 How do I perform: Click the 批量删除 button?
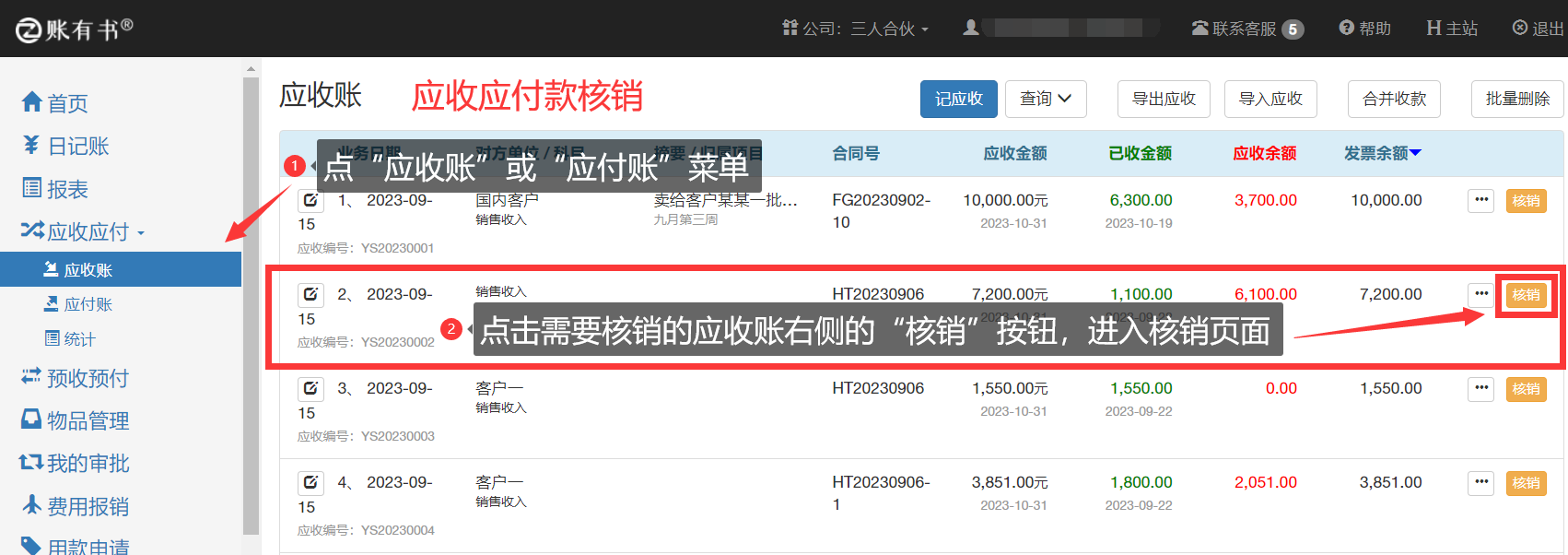point(1516,99)
